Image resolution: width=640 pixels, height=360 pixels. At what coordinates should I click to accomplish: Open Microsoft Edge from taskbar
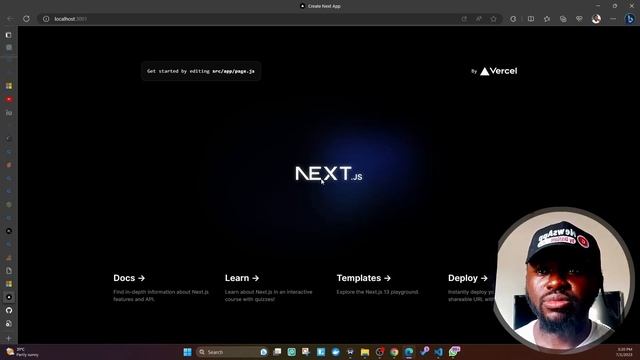pos(409,352)
